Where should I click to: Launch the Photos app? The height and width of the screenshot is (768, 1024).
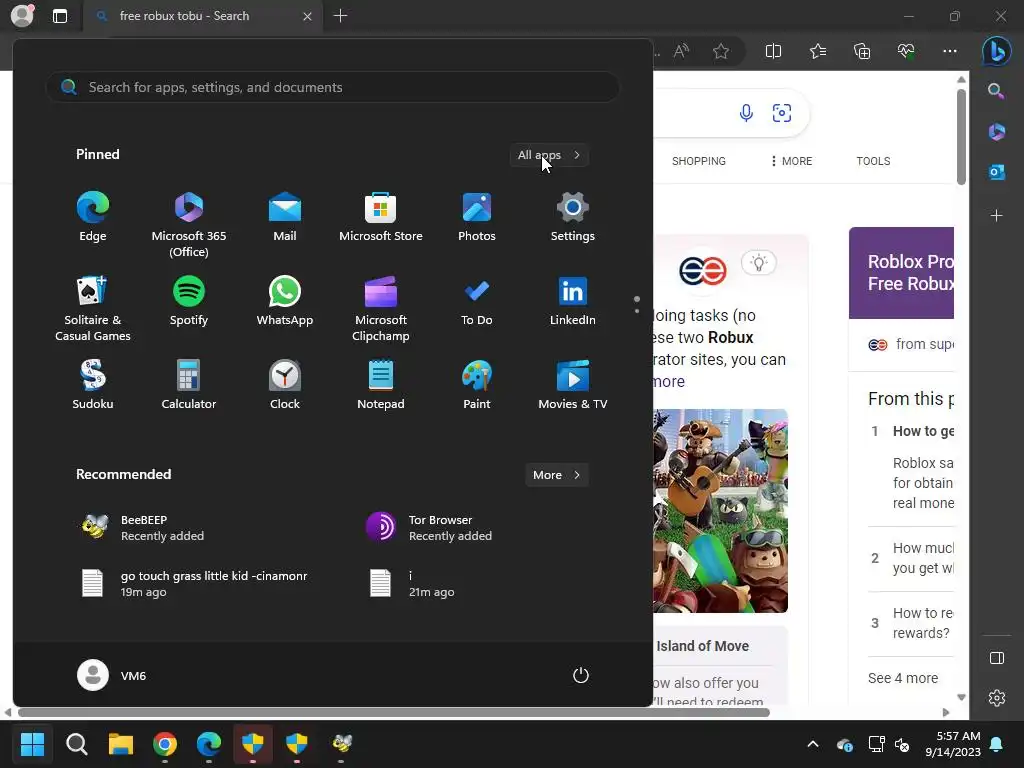tap(477, 217)
